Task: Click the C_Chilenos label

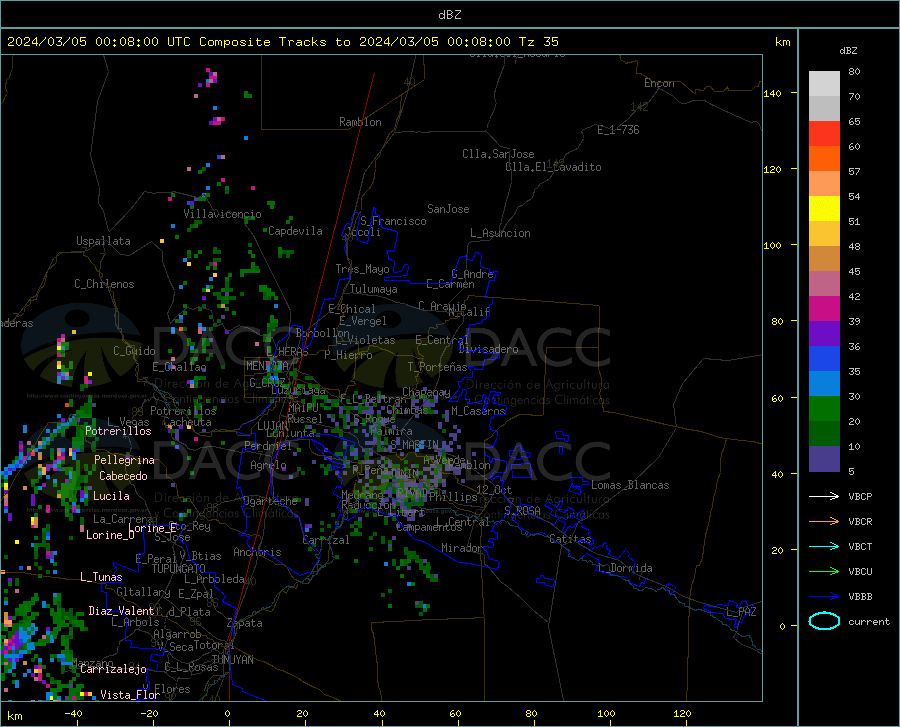Action: point(104,284)
